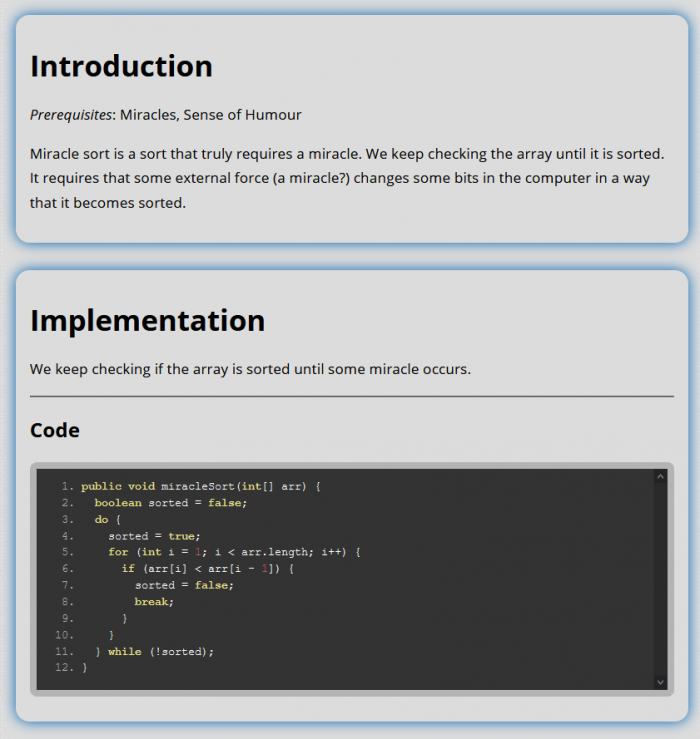The height and width of the screenshot is (739, 700).
Task: Click the Prerequisites italic label
Action: pos(71,115)
